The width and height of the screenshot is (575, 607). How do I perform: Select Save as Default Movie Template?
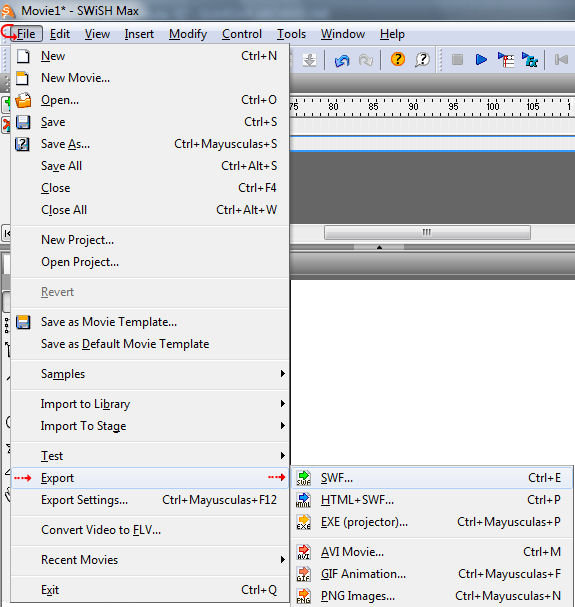[149, 344]
